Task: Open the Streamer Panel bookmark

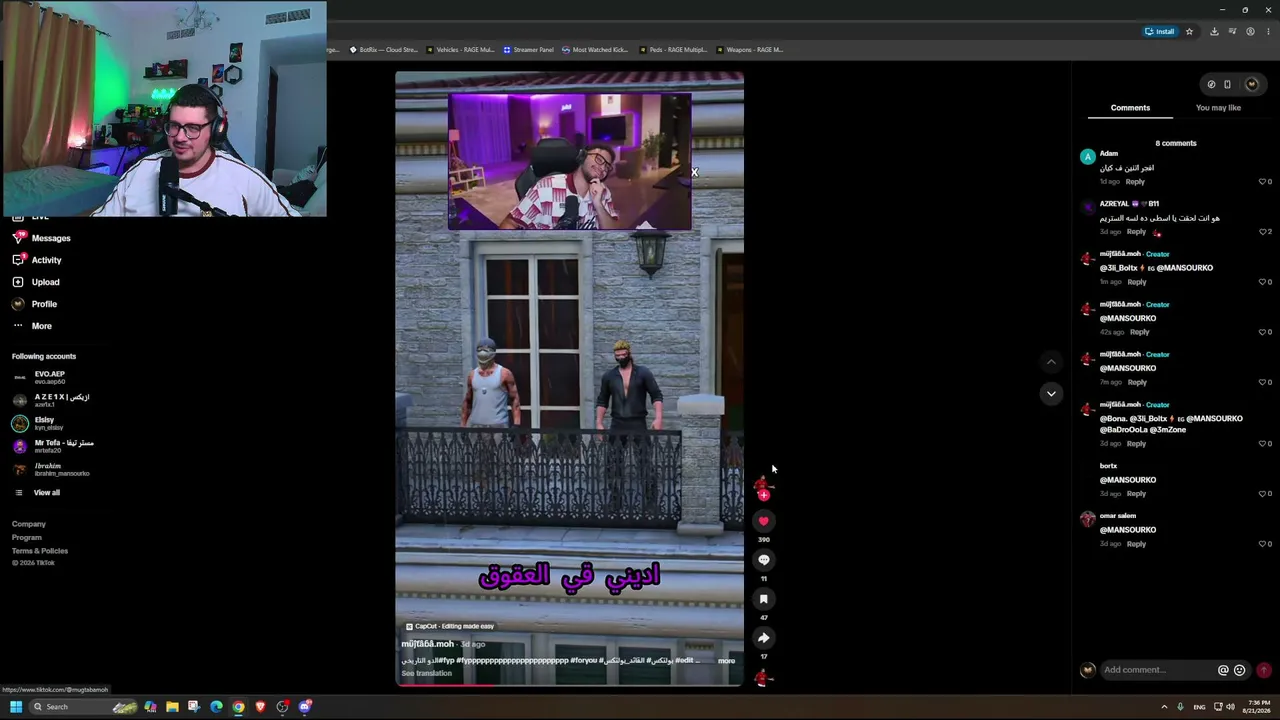Action: (x=528, y=50)
